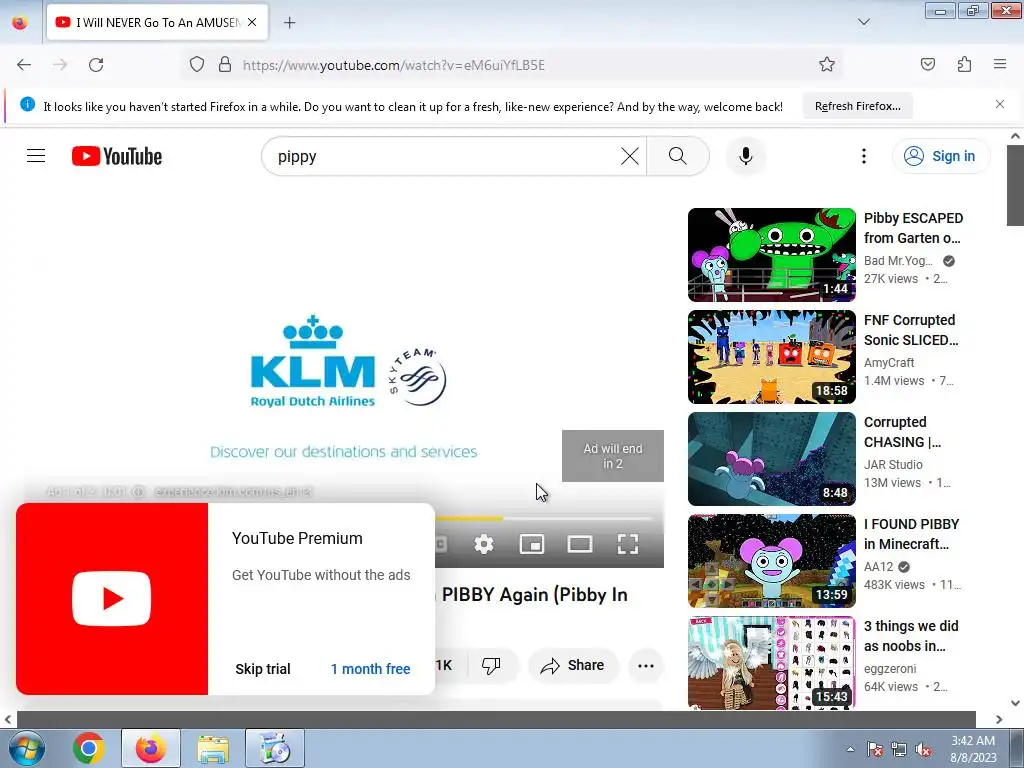Click 1 month free offer
This screenshot has width=1024, height=768.
coord(370,669)
